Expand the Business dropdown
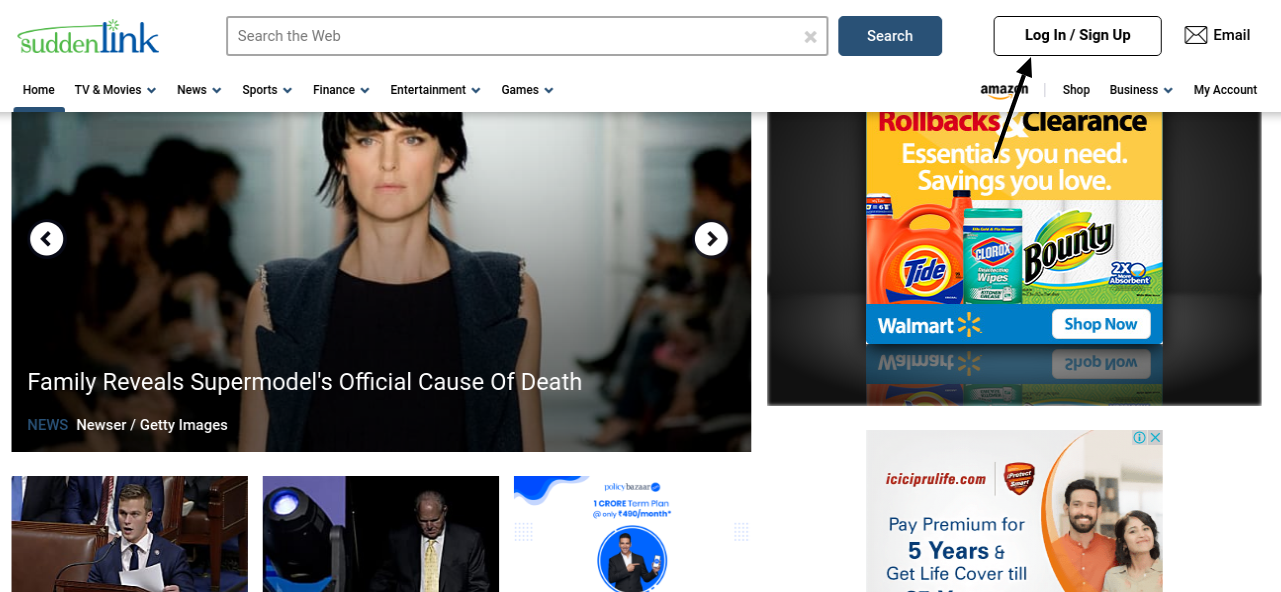Screen dimensions: 1281x592 click(x=1141, y=90)
